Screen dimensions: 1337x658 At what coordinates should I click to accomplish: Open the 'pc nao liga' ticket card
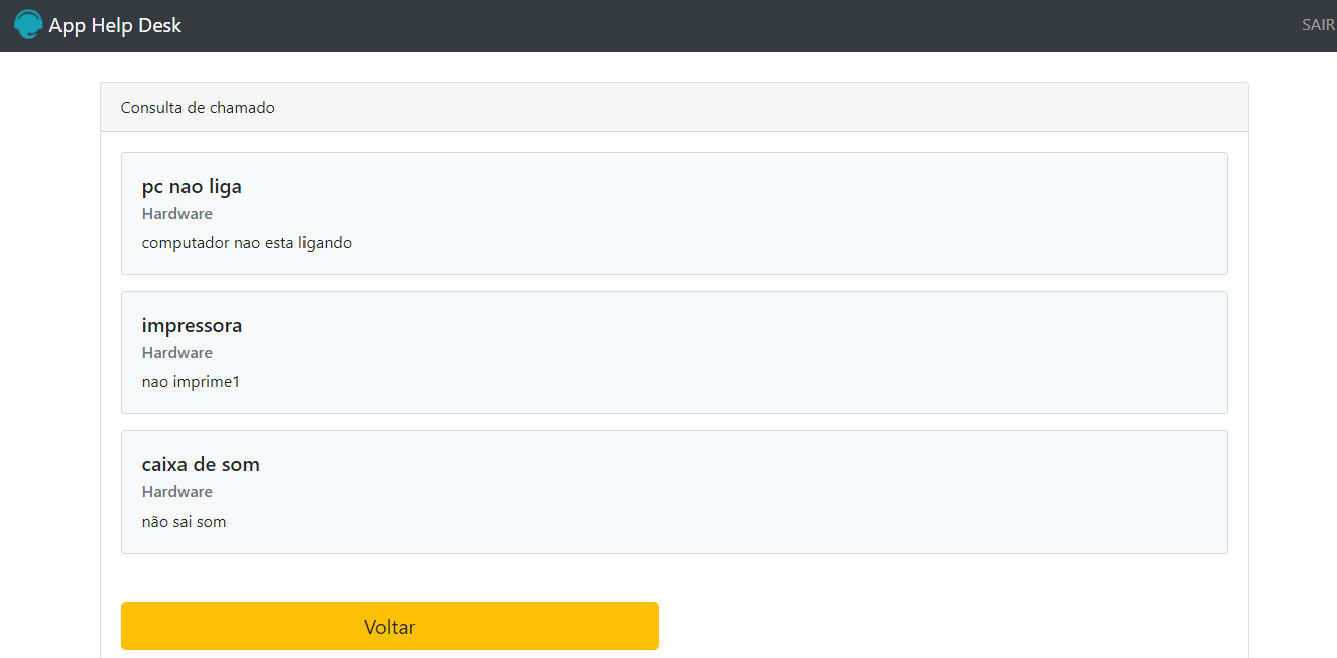[x=673, y=213]
